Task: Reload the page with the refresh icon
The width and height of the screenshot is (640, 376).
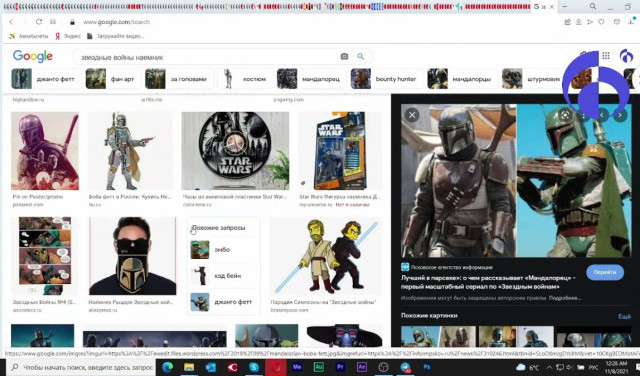Action: tap(39, 22)
